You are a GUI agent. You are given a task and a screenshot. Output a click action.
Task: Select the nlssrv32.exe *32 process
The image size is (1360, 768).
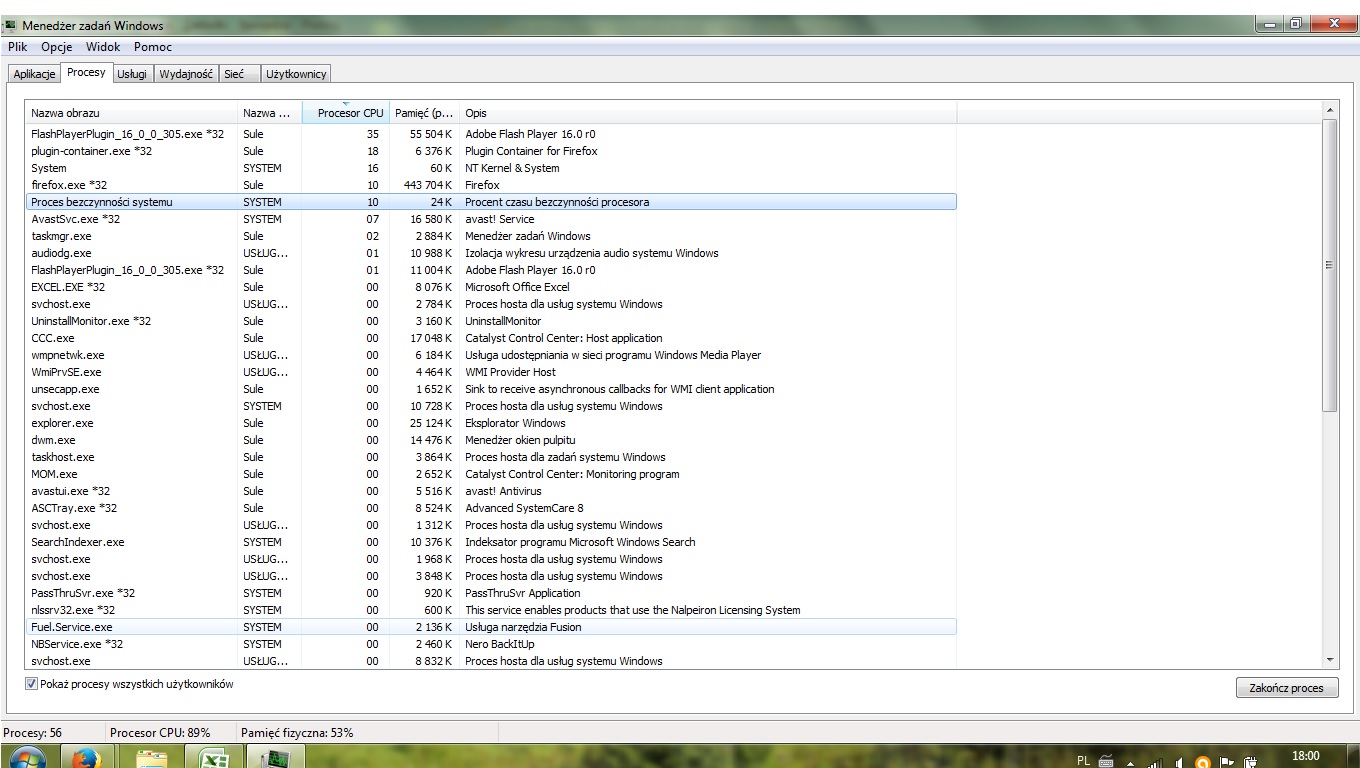[491, 610]
